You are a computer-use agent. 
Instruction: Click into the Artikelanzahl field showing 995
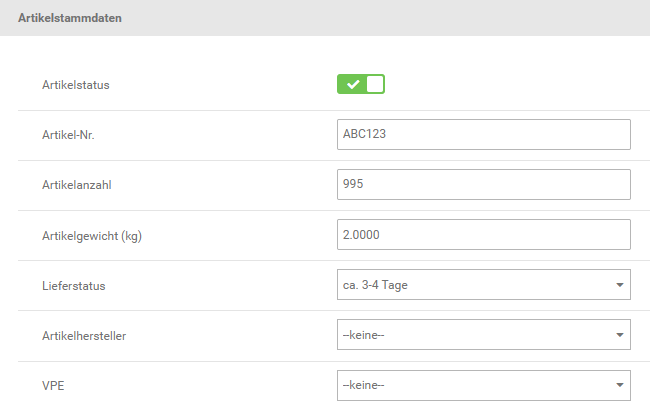(x=484, y=184)
